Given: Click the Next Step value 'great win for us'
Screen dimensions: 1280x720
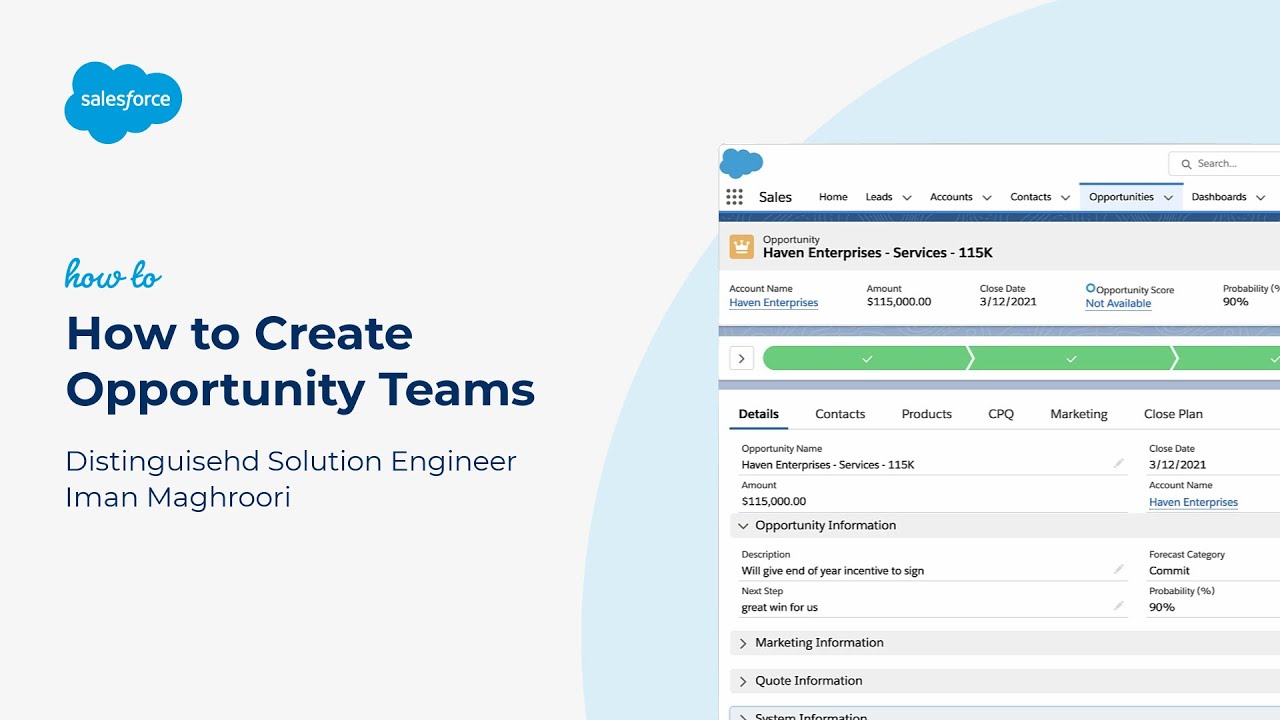Looking at the screenshot, I should tap(779, 607).
